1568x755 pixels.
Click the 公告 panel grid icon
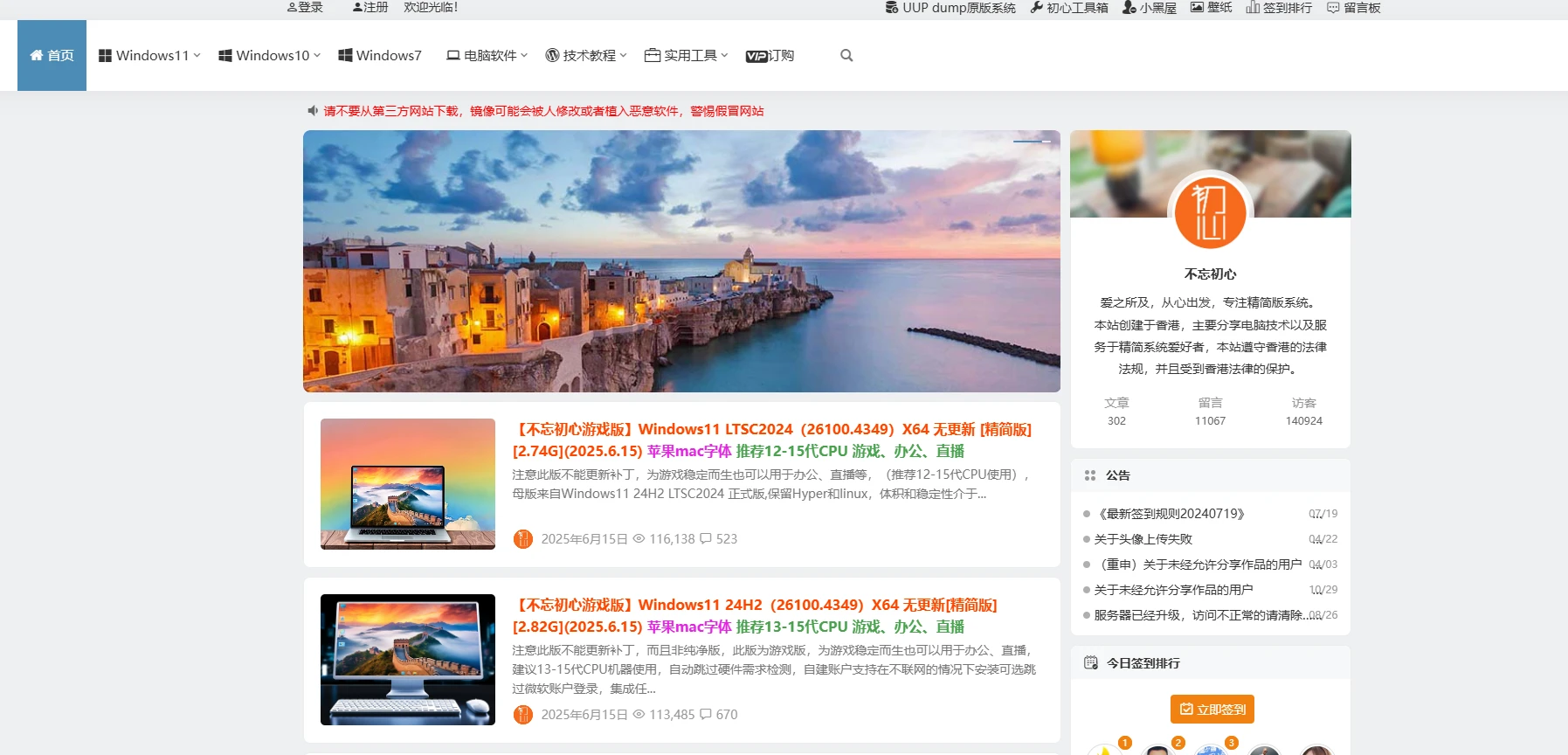[1090, 475]
